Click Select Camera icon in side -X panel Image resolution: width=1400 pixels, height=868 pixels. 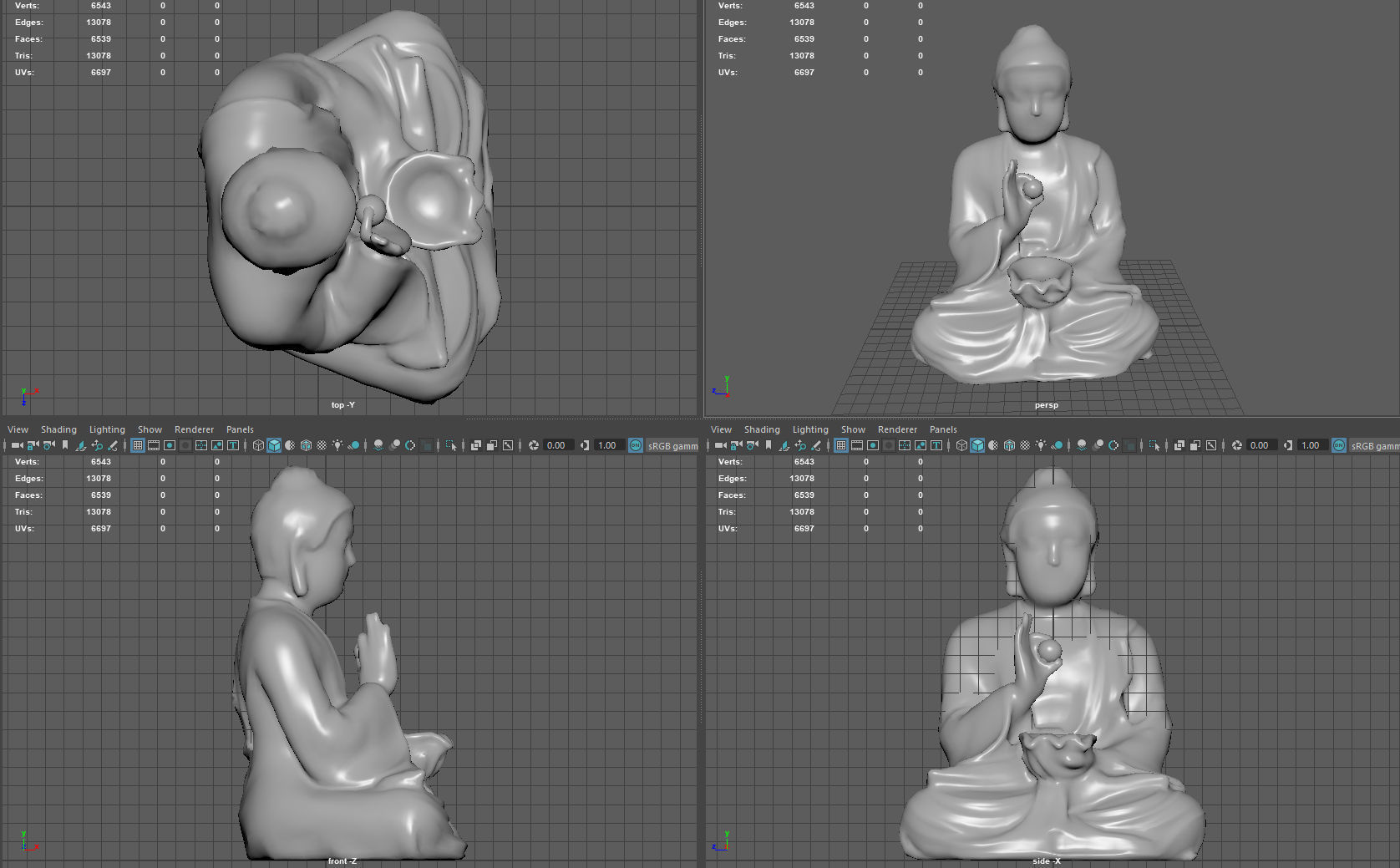coord(720,445)
